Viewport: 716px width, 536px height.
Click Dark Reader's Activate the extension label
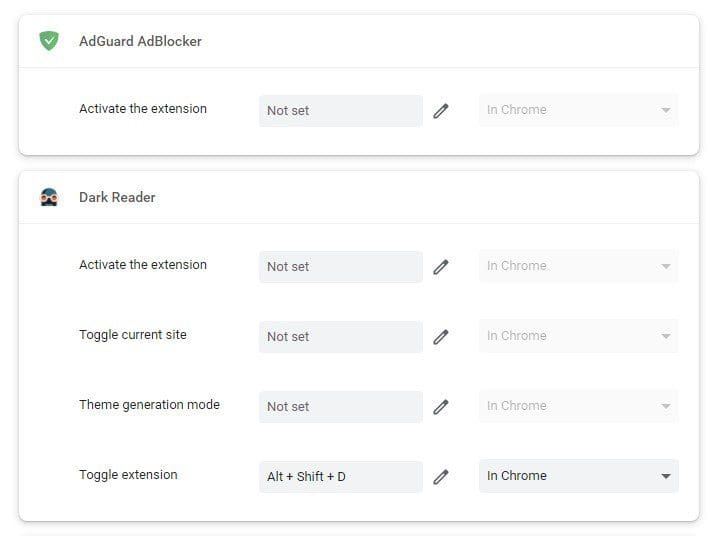(143, 265)
